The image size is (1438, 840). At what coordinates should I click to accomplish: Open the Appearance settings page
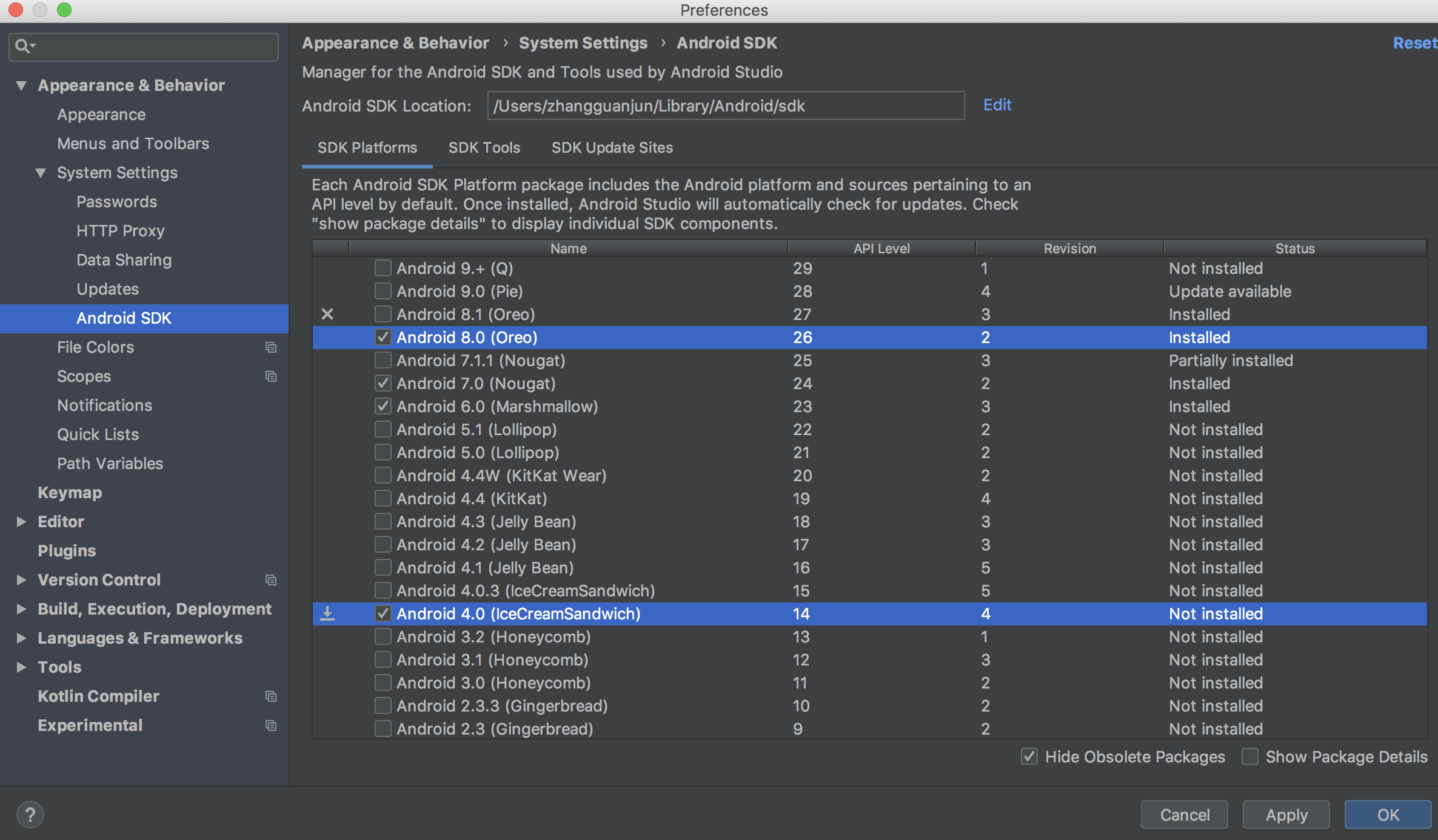tap(101, 115)
